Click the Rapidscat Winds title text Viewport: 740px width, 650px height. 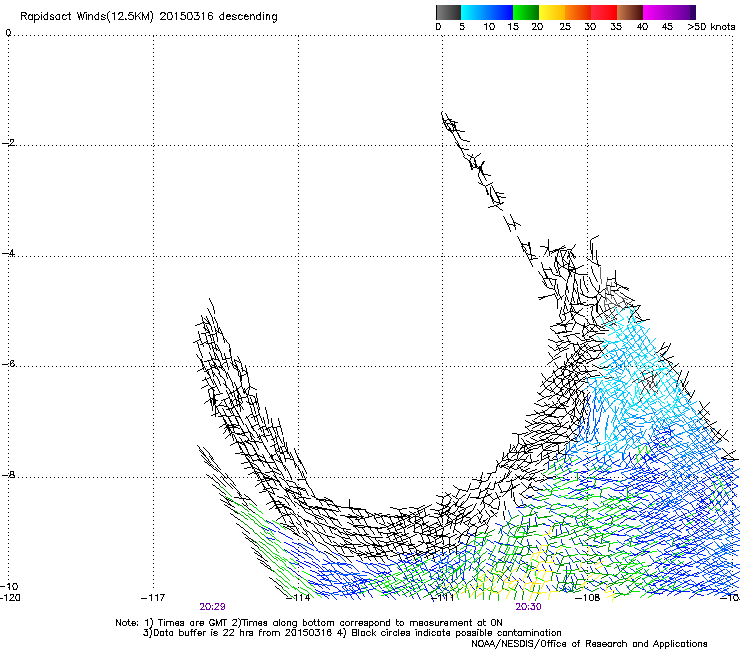click(149, 16)
